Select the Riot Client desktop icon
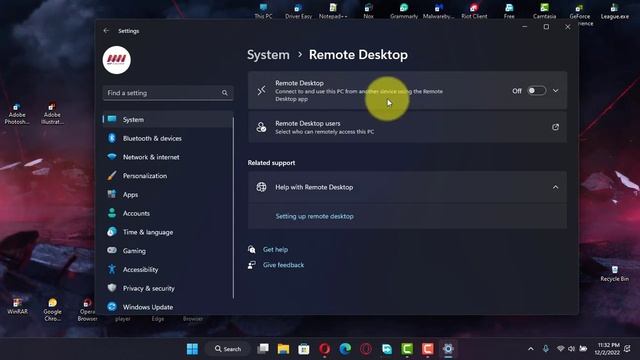The height and width of the screenshot is (360, 640). 474,11
